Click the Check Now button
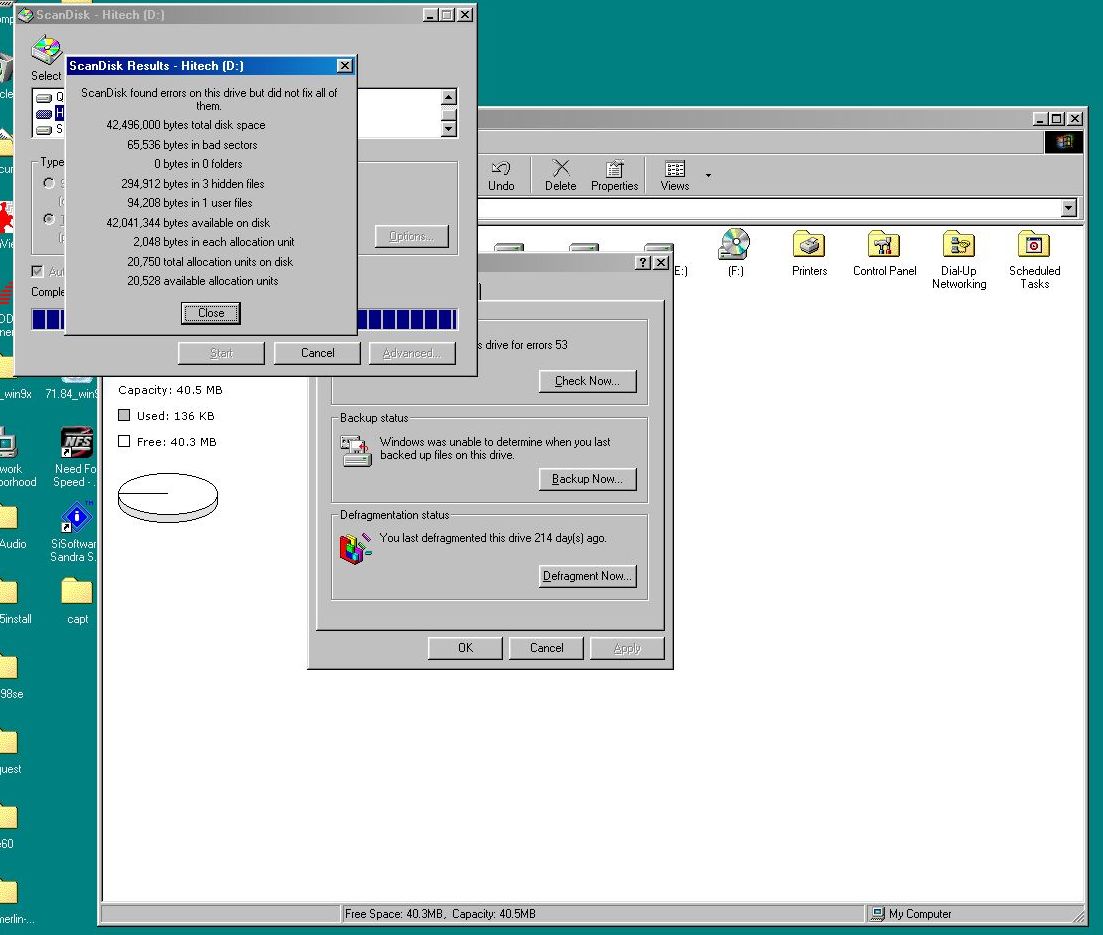 tap(587, 381)
